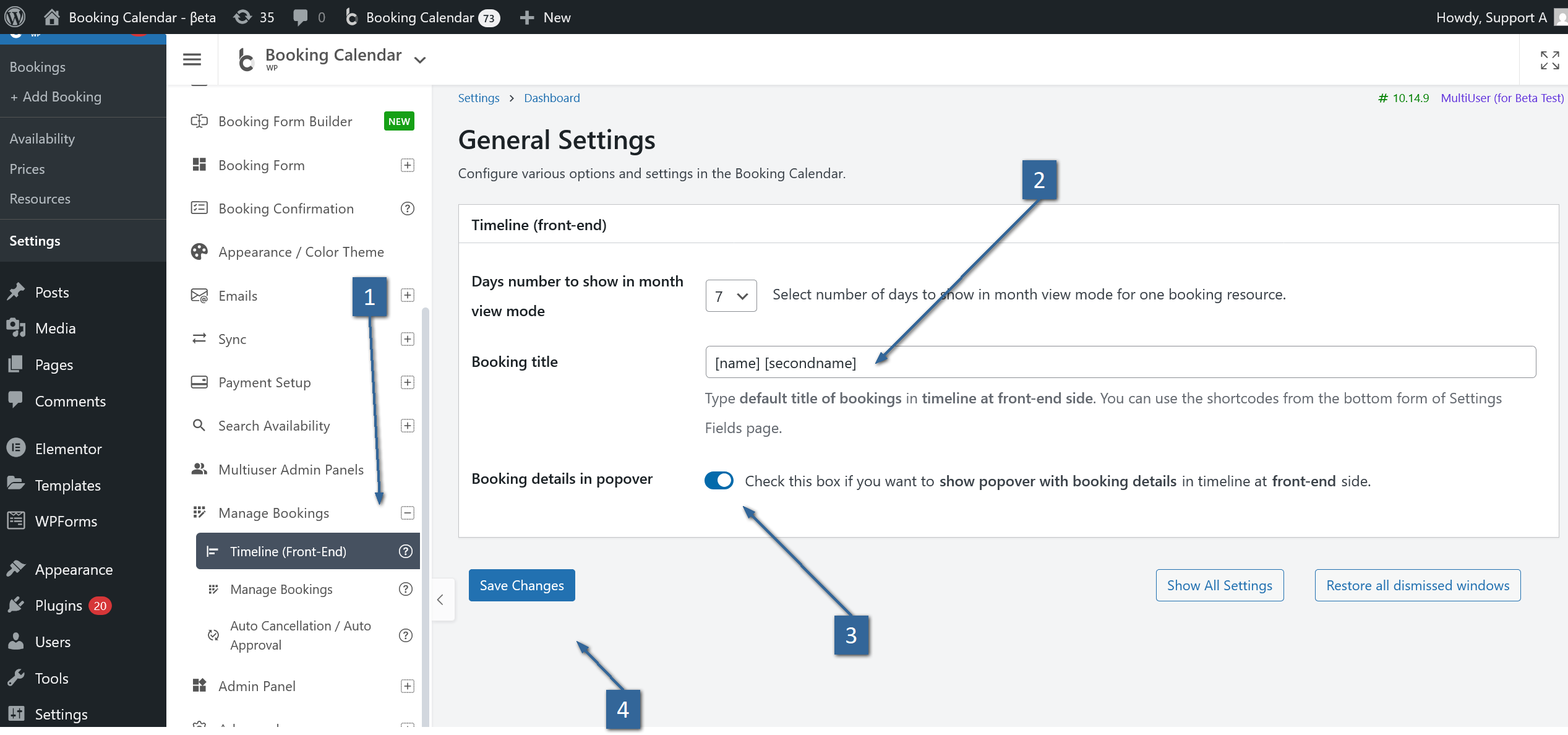Collapse the settings side panel arrow
Image resolution: width=1568 pixels, height=735 pixels.
point(440,600)
